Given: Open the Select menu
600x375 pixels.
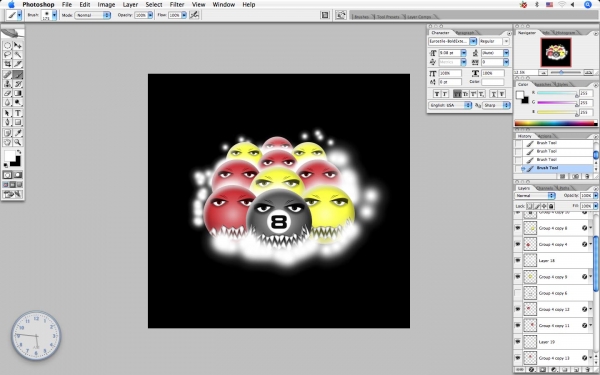Looking at the screenshot, I should click(154, 5).
